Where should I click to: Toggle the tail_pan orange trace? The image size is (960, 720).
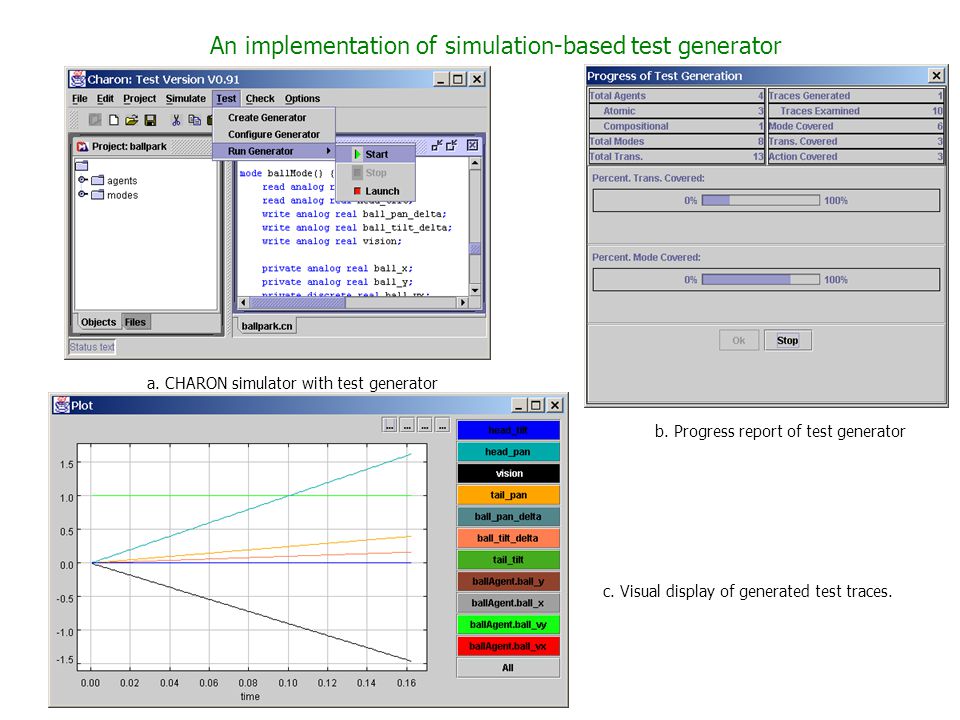point(508,495)
